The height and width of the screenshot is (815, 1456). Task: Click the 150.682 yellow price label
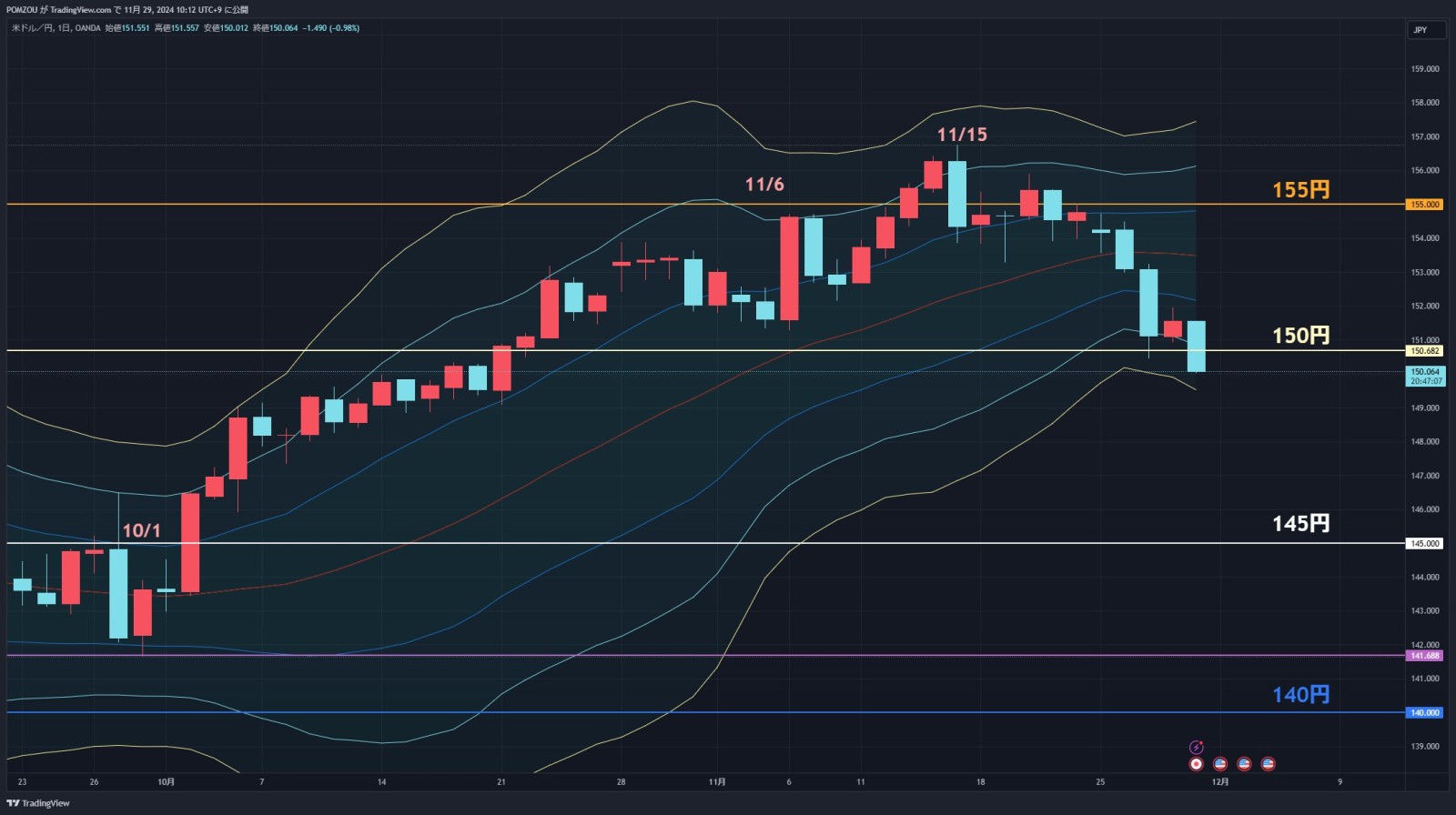(x=1425, y=351)
